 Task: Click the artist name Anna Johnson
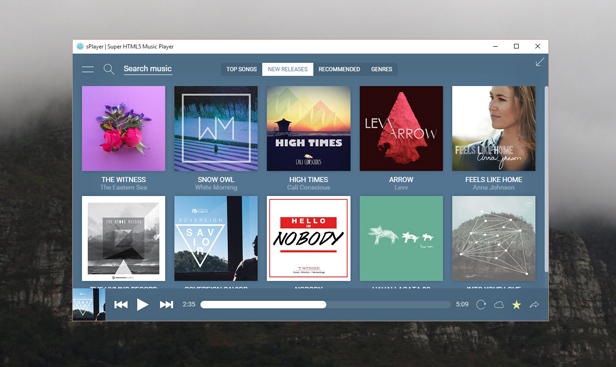[494, 187]
